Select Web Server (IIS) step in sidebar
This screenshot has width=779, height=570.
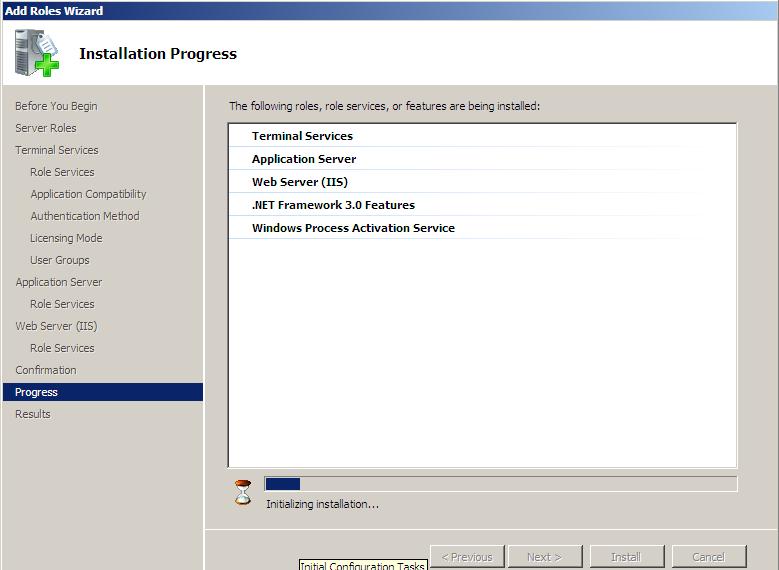click(x=56, y=326)
